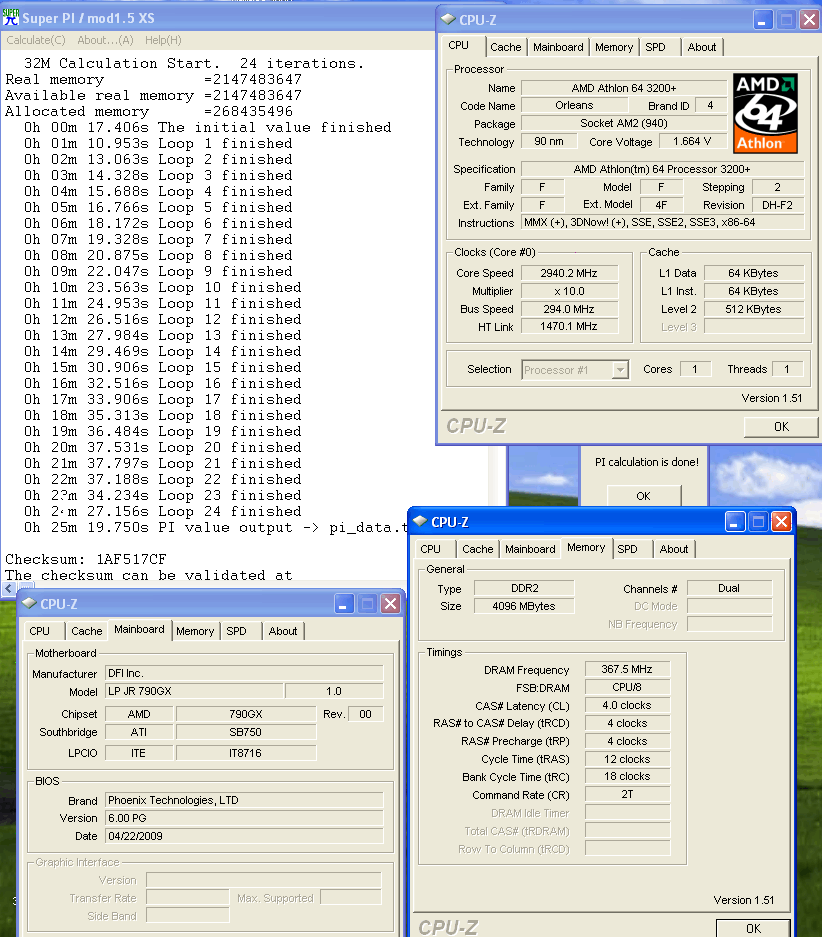Close the Mainboard CPU-Z window
This screenshot has width=822, height=937.
click(390, 604)
